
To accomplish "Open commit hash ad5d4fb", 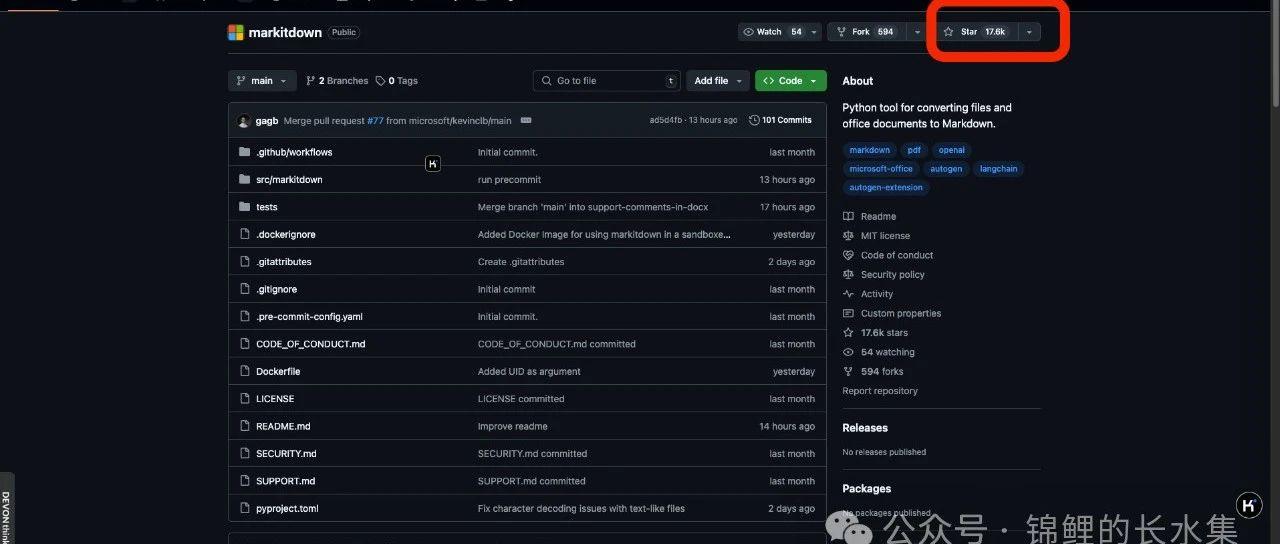I will pyautogui.click(x=666, y=120).
